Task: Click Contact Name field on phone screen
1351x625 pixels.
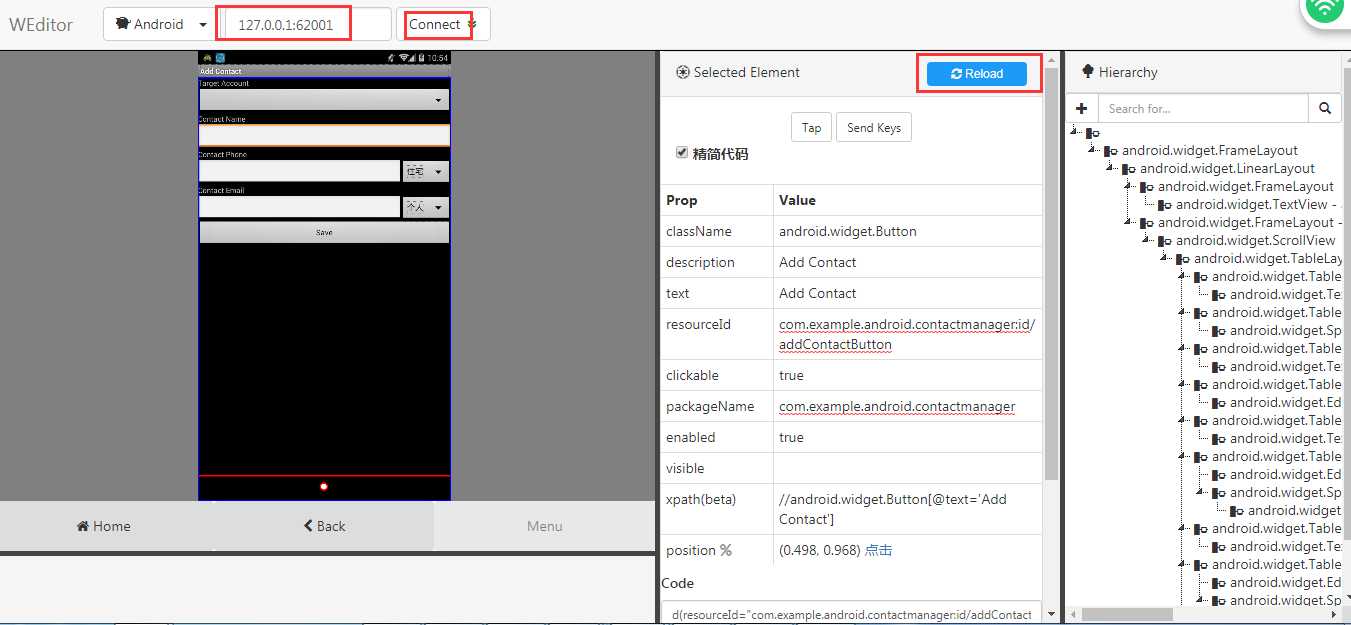Action: 324,135
